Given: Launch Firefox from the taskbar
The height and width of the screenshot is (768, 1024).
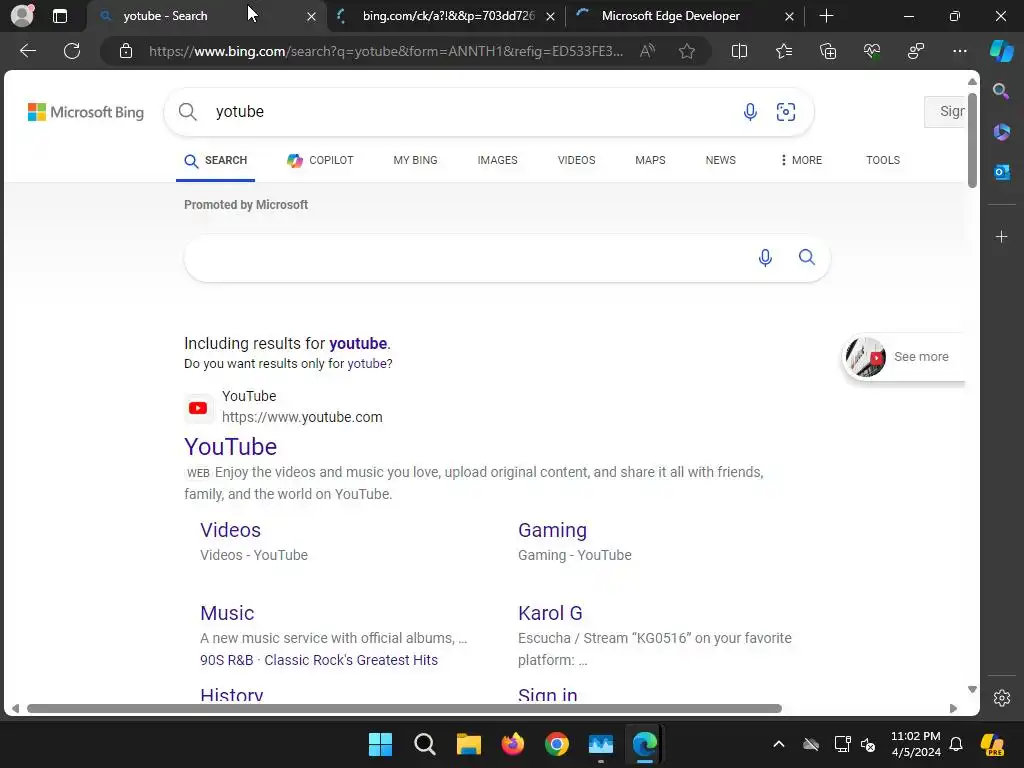Looking at the screenshot, I should click(513, 744).
